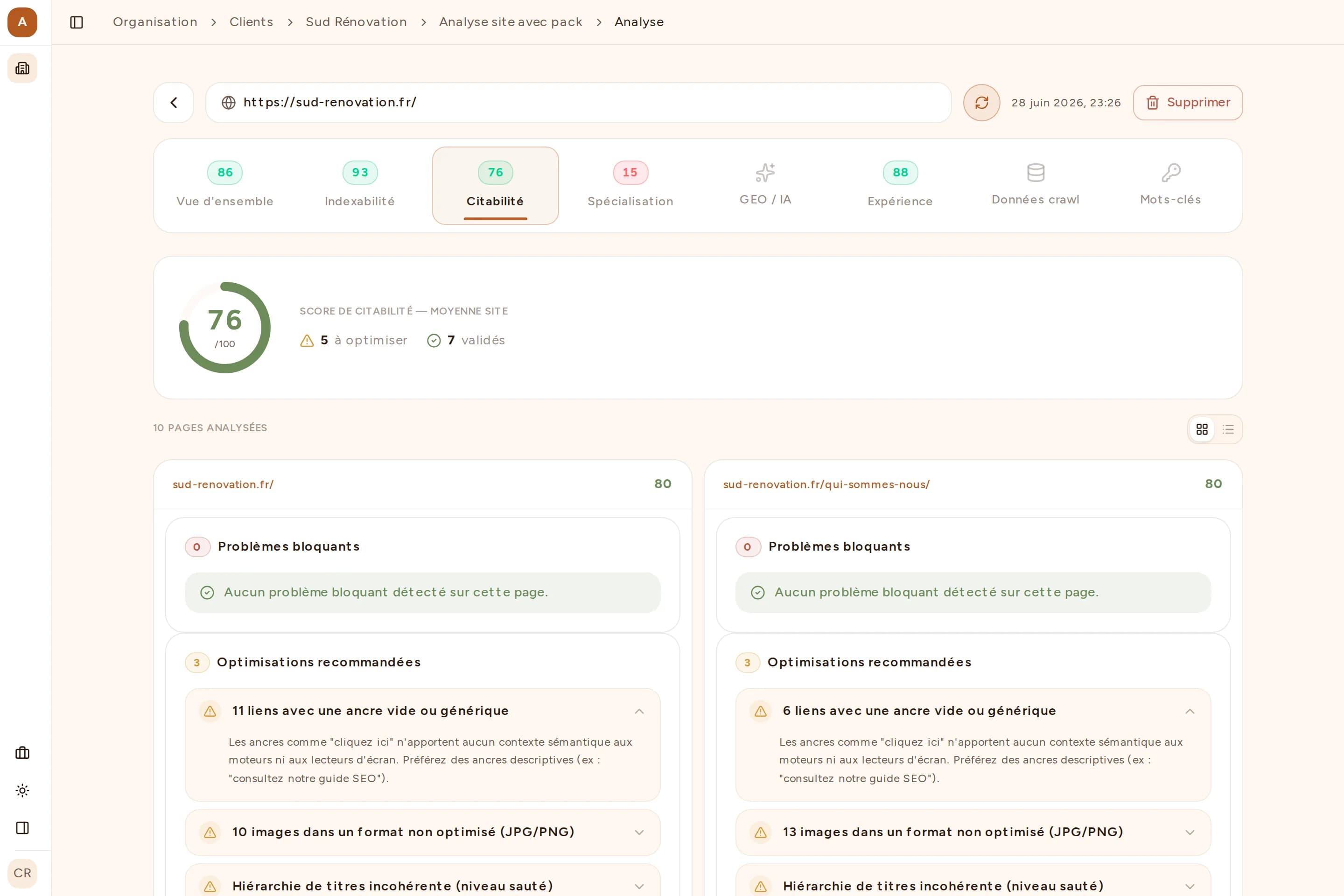Viewport: 1344px width, 896px height.
Task: Click the key icon of Mots-clés
Action: [1171, 172]
